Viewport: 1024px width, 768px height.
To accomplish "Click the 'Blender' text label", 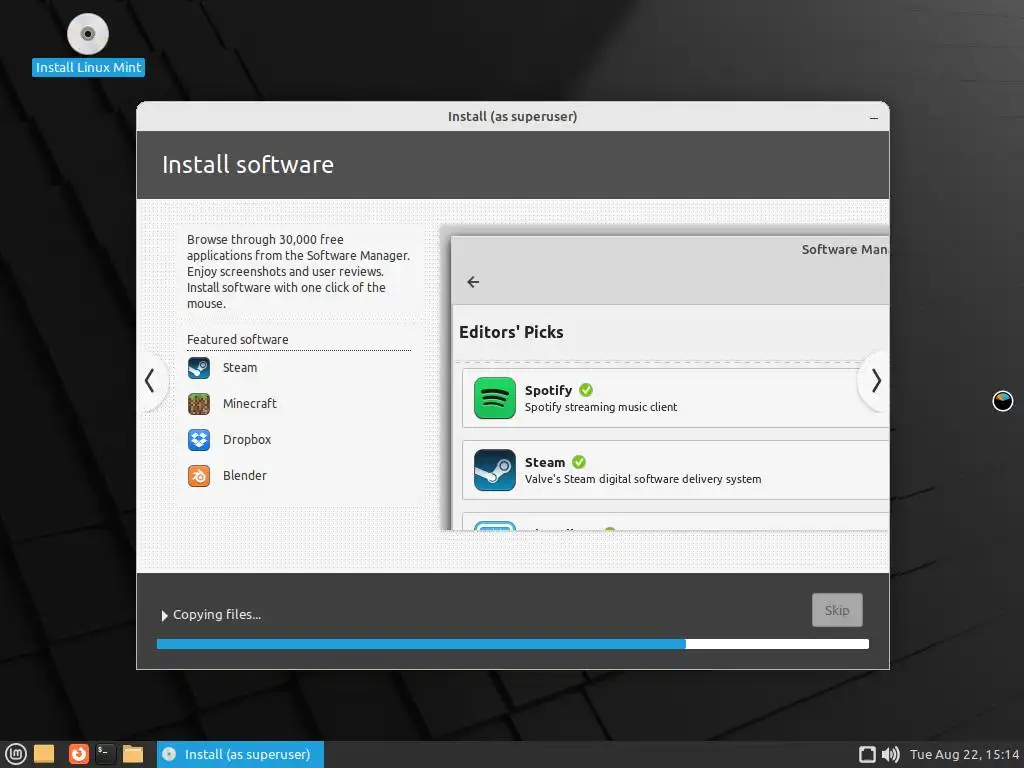I will (x=244, y=475).
